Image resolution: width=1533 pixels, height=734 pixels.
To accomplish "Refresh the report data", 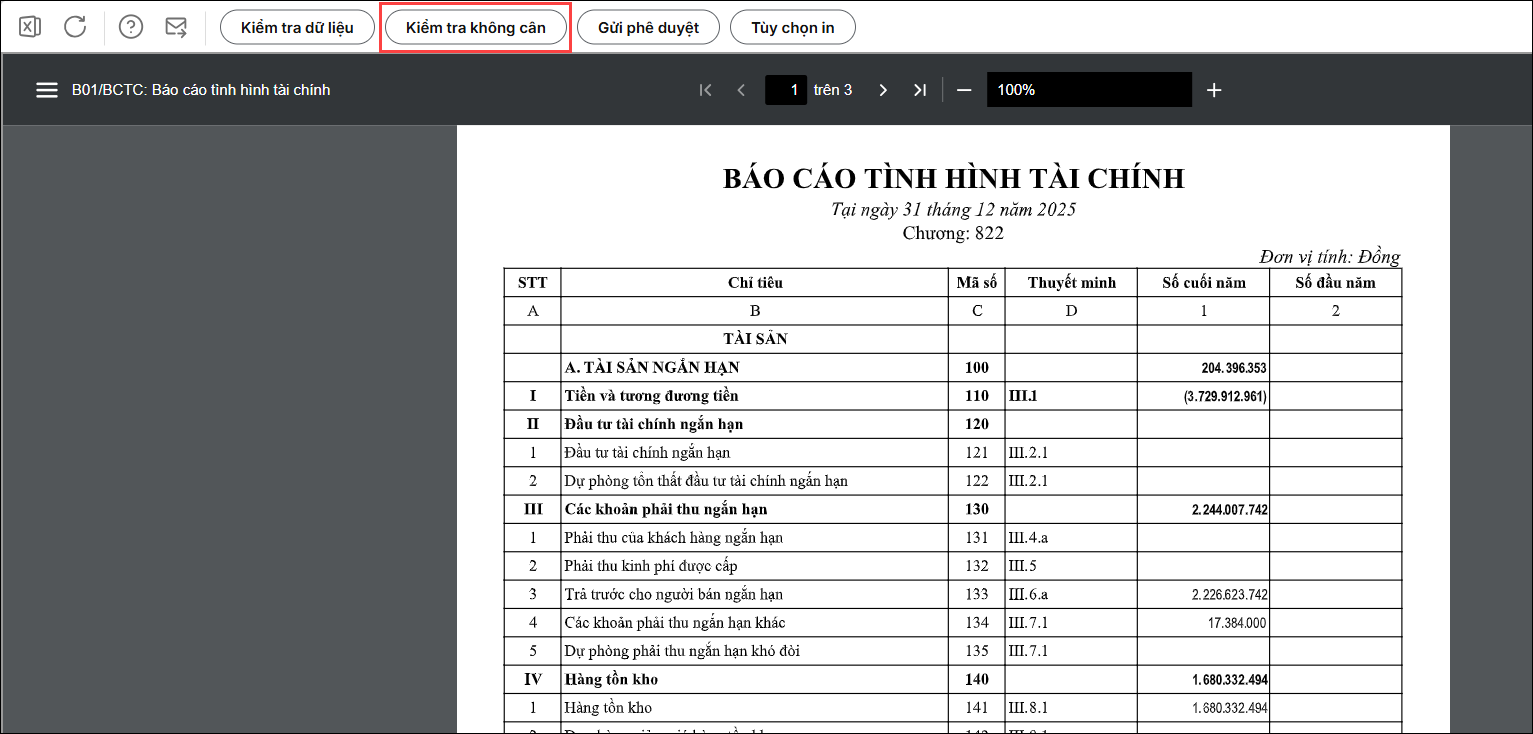I will coord(75,27).
